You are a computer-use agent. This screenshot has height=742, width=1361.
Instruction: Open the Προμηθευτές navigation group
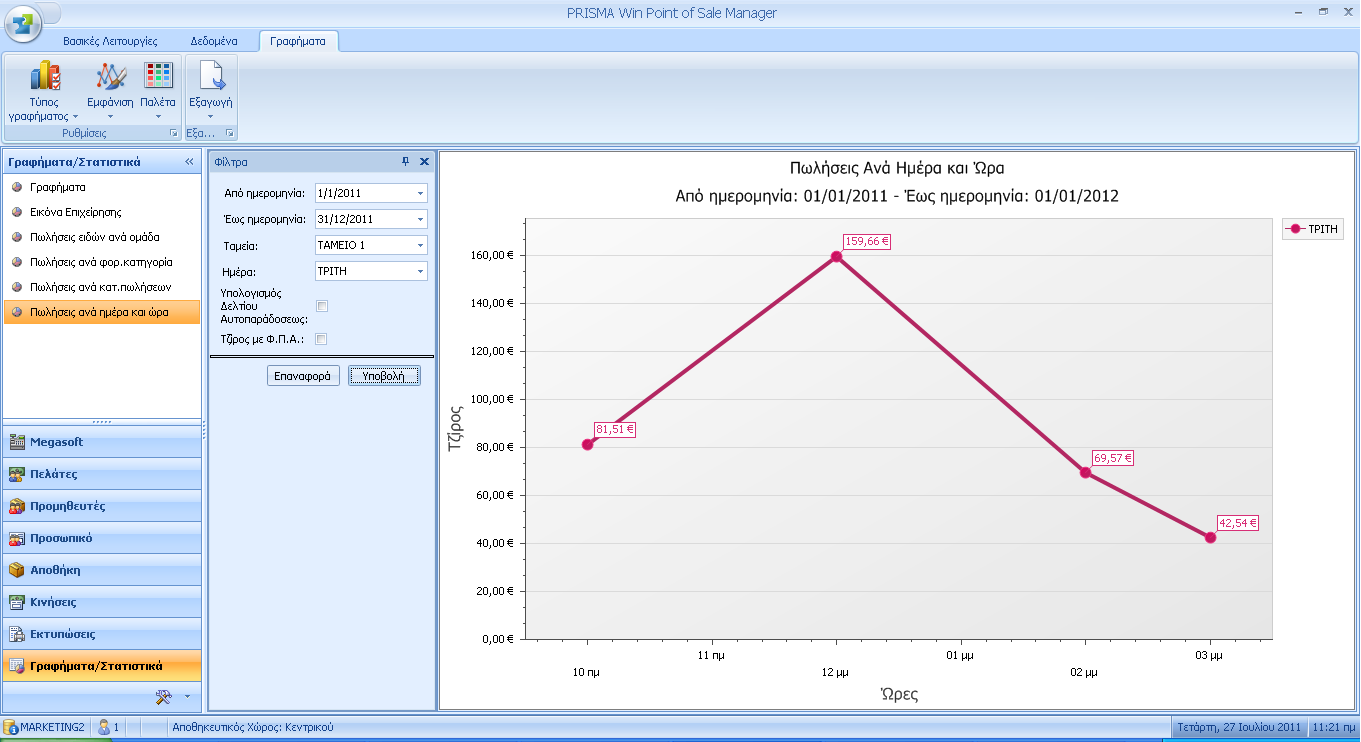click(x=102, y=506)
